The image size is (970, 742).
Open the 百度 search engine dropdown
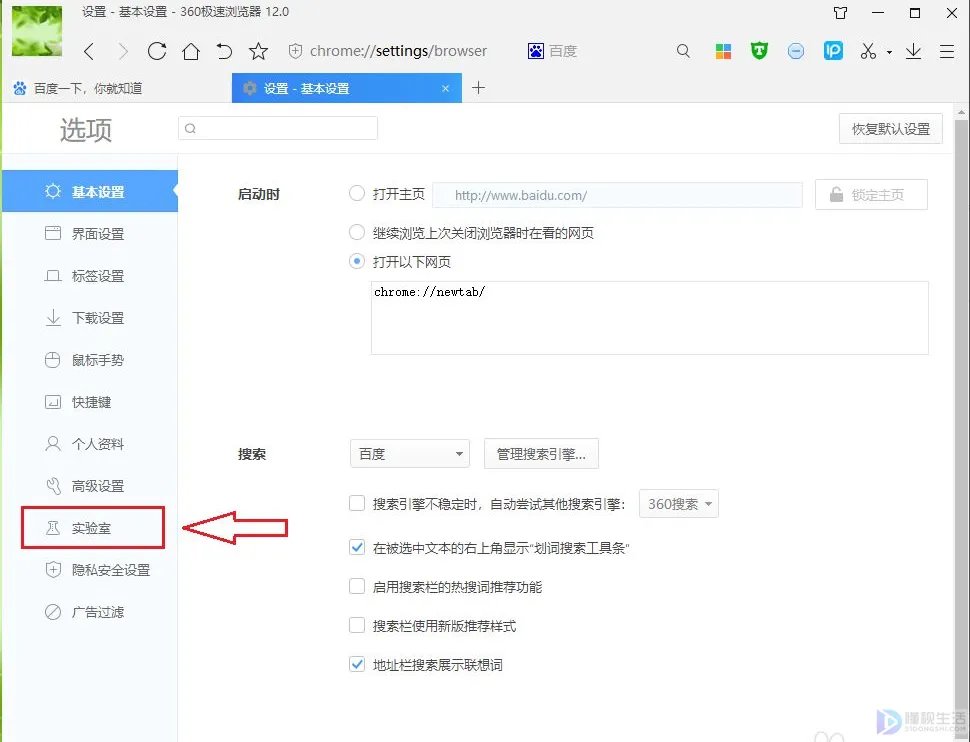click(410, 454)
